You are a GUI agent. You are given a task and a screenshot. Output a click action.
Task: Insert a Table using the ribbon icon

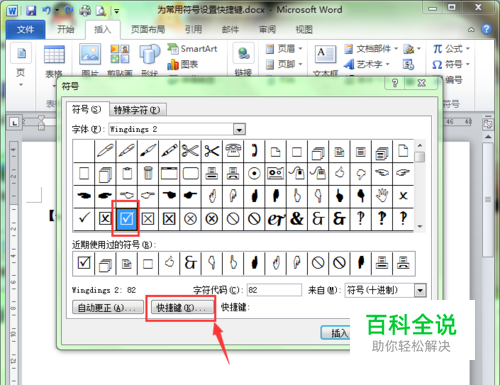[54, 55]
